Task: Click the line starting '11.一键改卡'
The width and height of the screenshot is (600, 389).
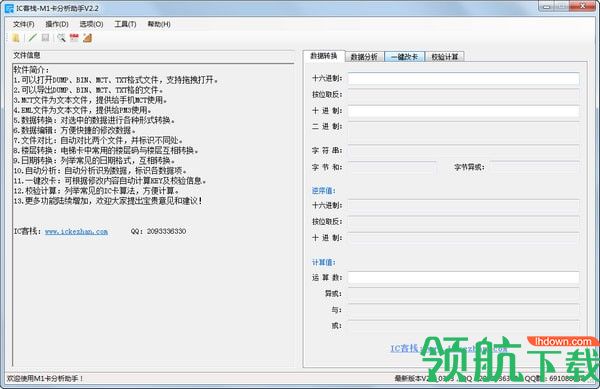Action: point(110,181)
